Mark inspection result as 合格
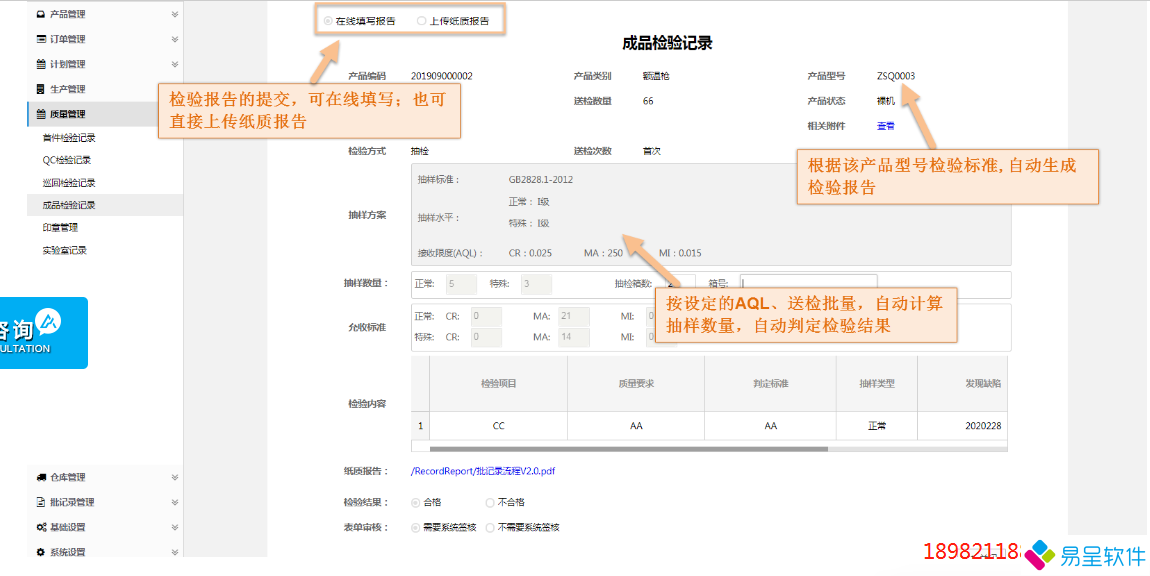 click(x=416, y=503)
